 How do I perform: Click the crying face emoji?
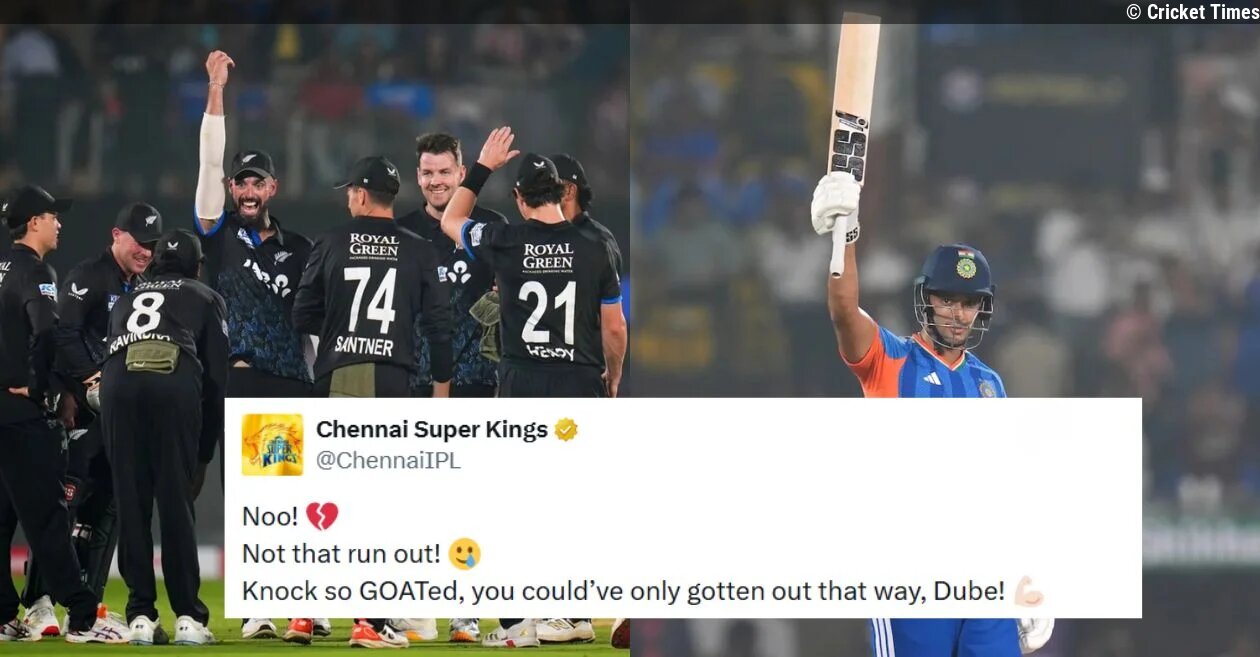tap(464, 554)
